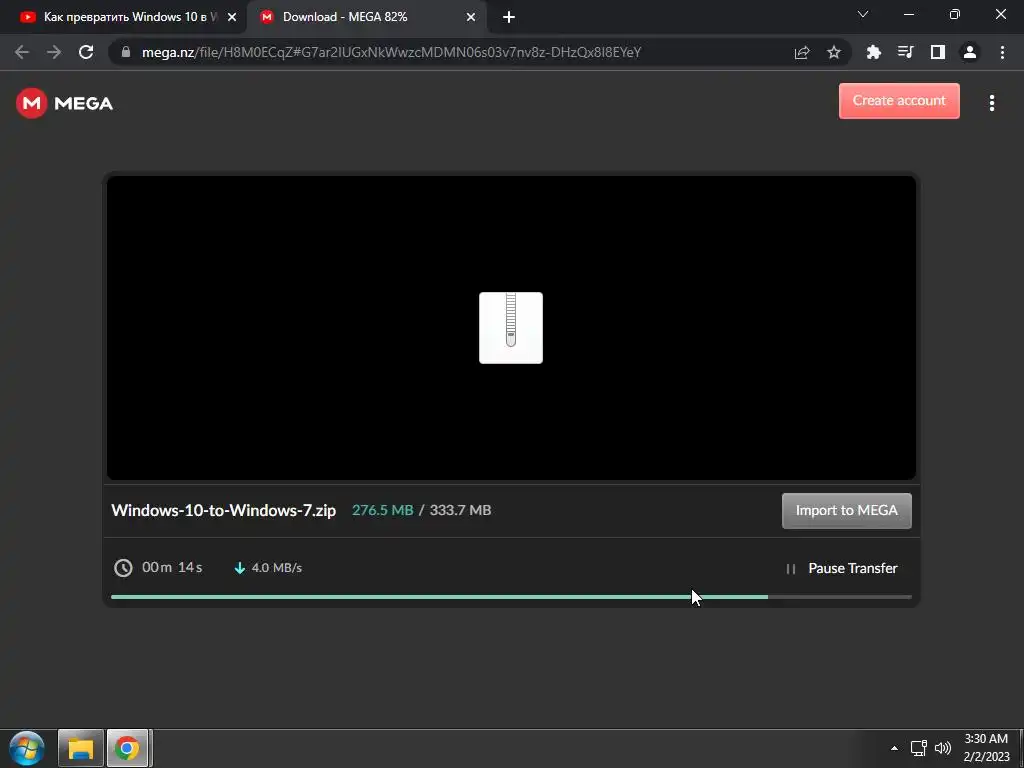Bookmark this page with the star
Image resolution: width=1024 pixels, height=768 pixels.
(x=834, y=52)
